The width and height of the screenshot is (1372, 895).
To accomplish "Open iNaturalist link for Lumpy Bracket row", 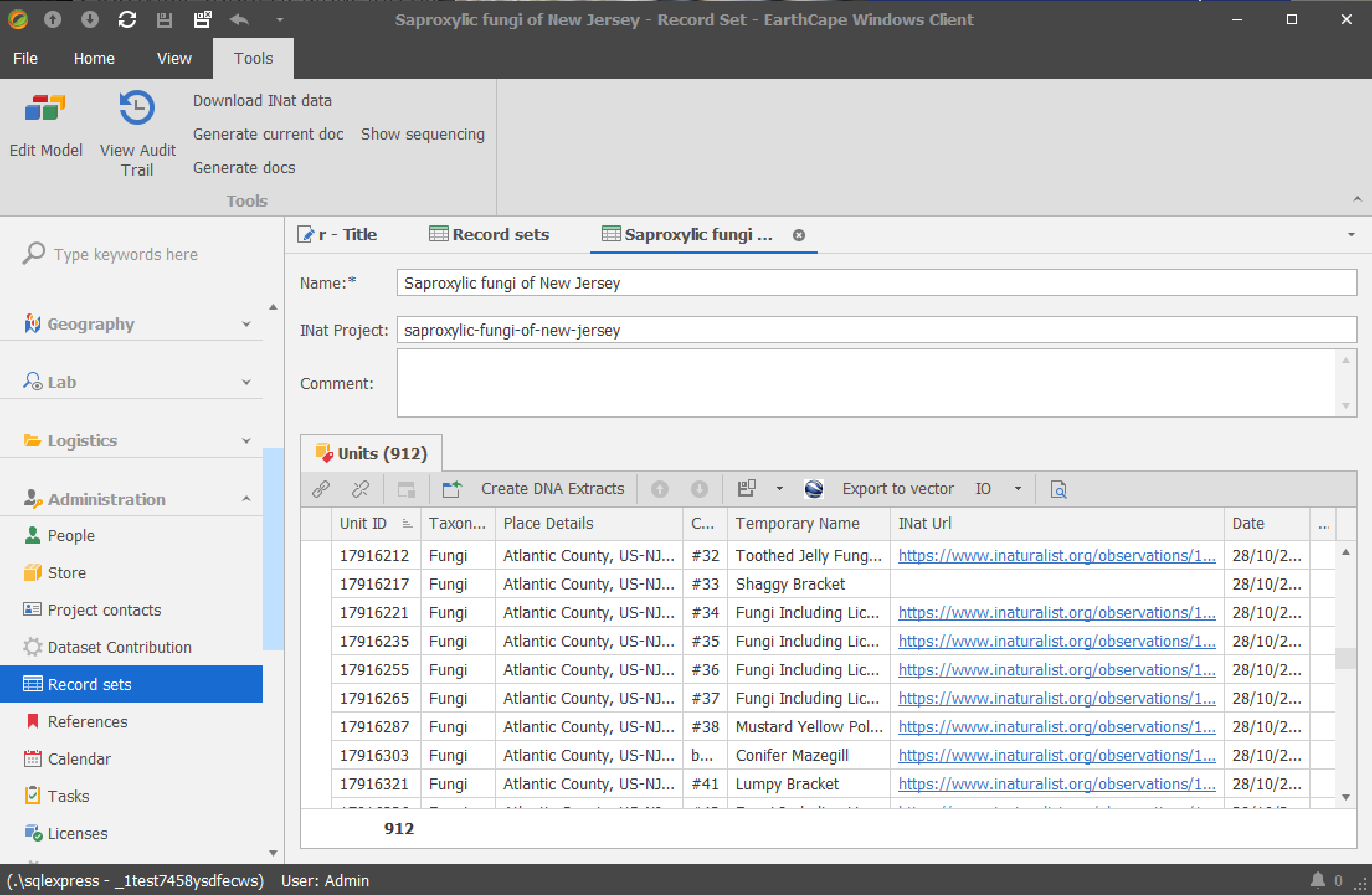I will click(1057, 784).
